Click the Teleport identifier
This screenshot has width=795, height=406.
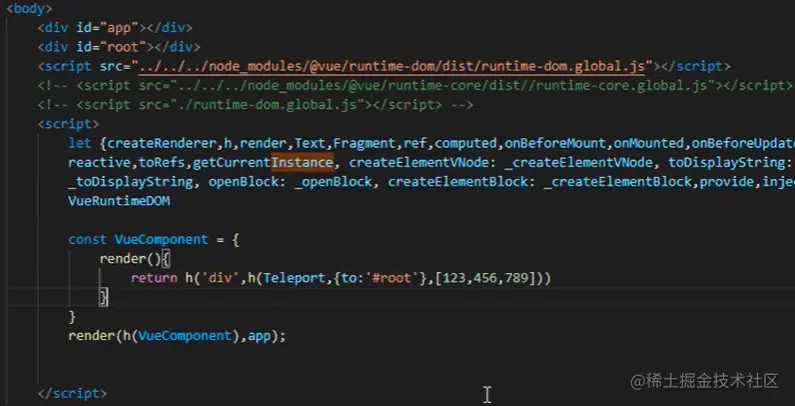click(294, 278)
